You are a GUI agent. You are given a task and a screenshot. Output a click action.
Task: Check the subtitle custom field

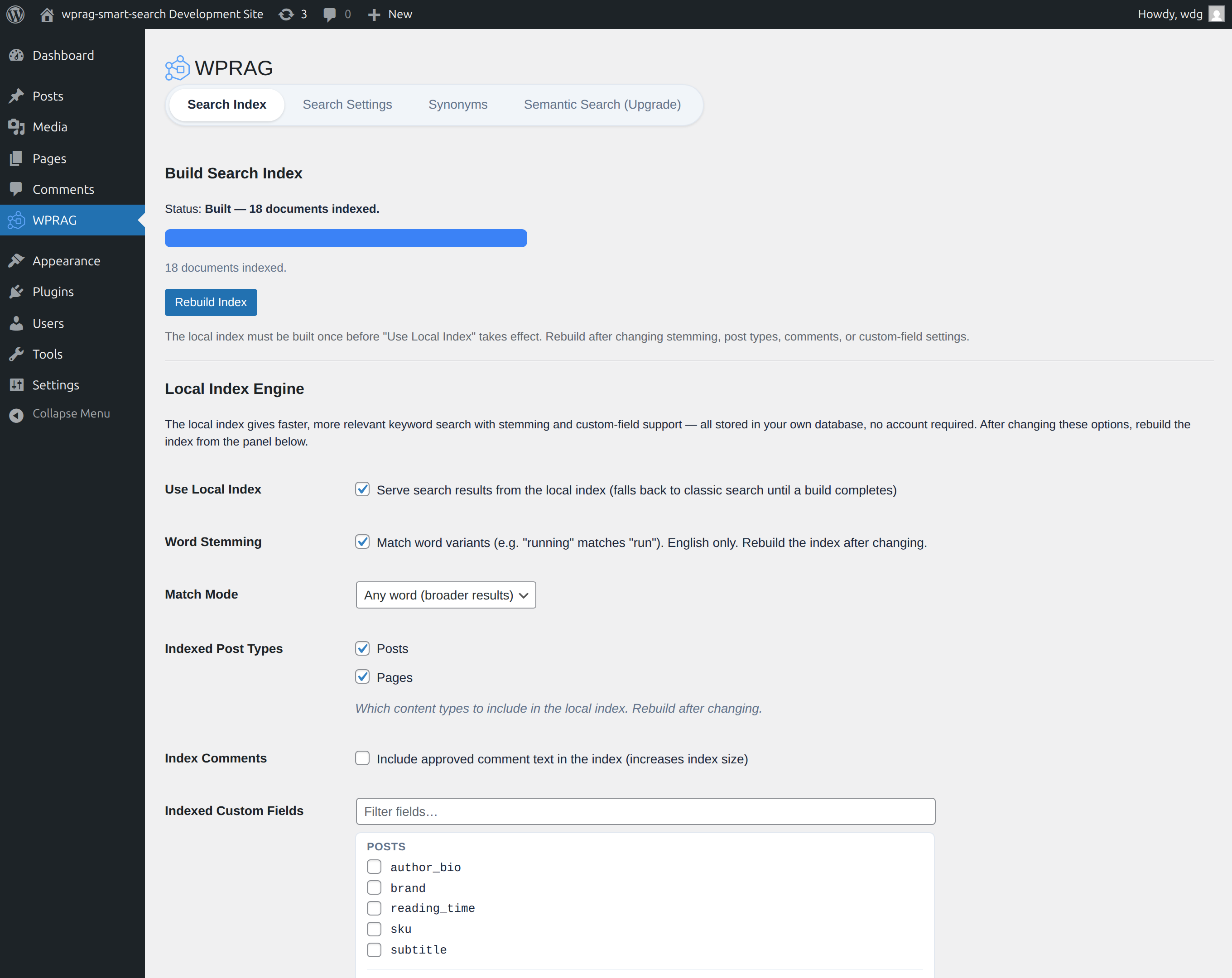pos(374,949)
